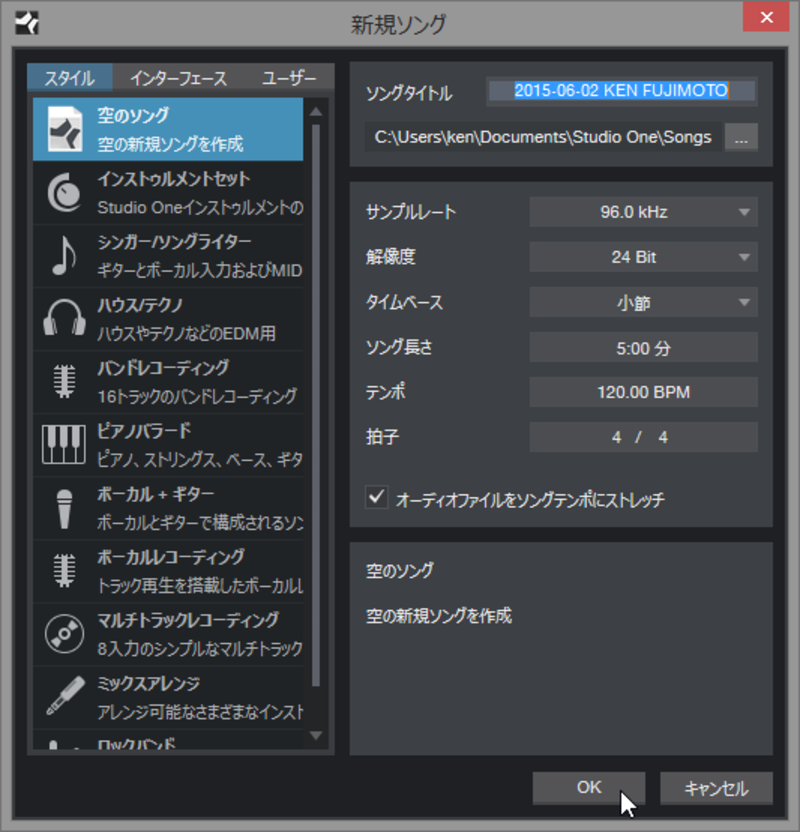This screenshot has width=800, height=832.
Task: Switch to the ユーザー tab
Action: coord(289,79)
